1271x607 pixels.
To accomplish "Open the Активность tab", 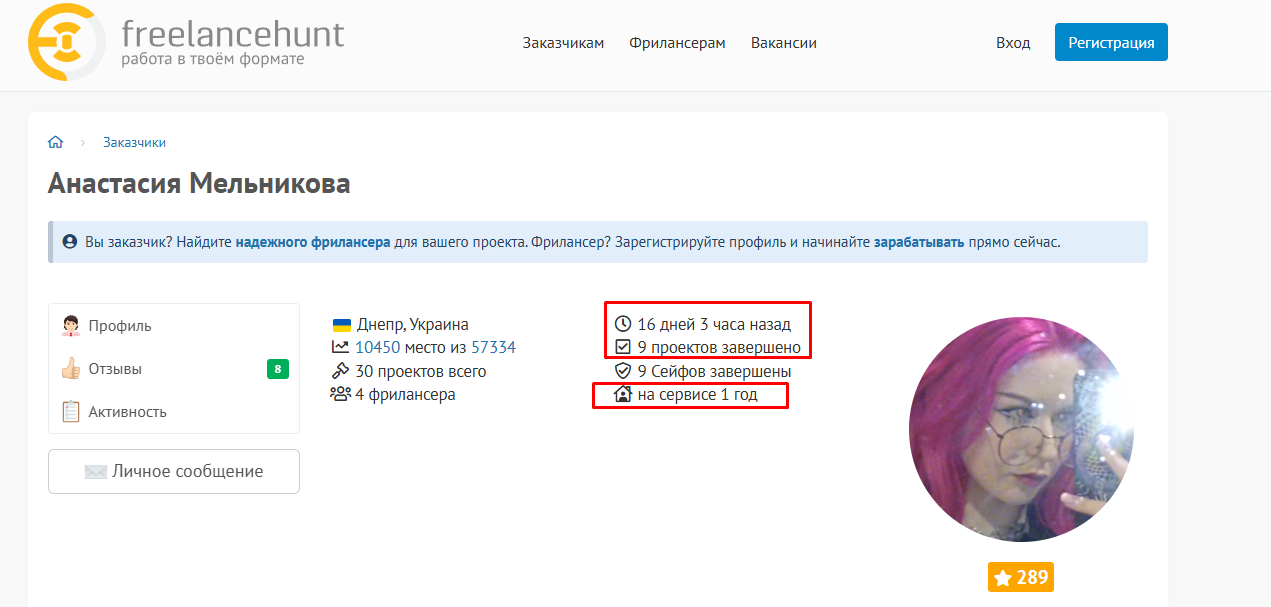I will [127, 412].
